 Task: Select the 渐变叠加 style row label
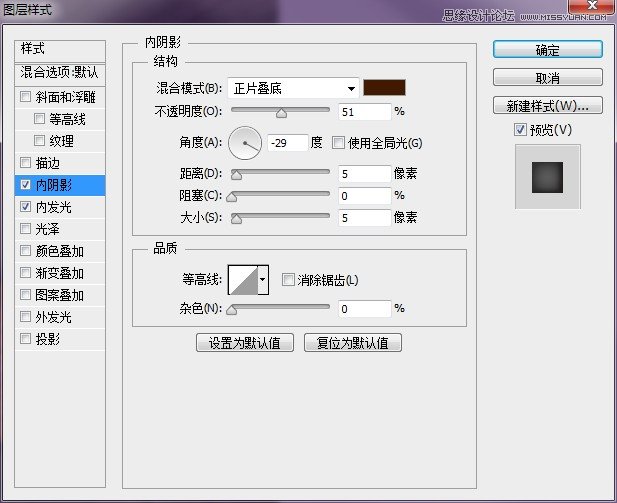[x=59, y=273]
